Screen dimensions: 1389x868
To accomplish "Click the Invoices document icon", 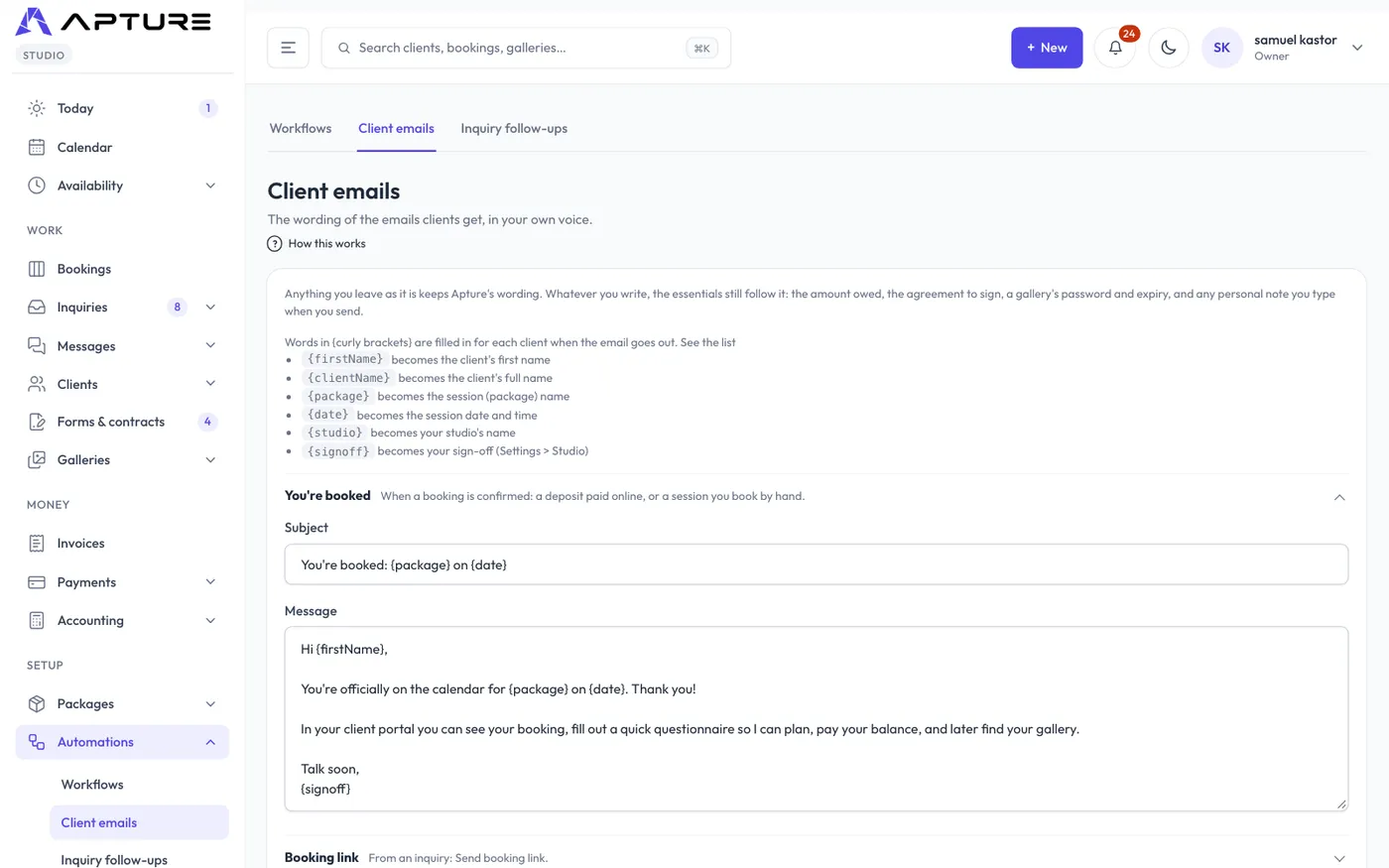I will 37,544.
